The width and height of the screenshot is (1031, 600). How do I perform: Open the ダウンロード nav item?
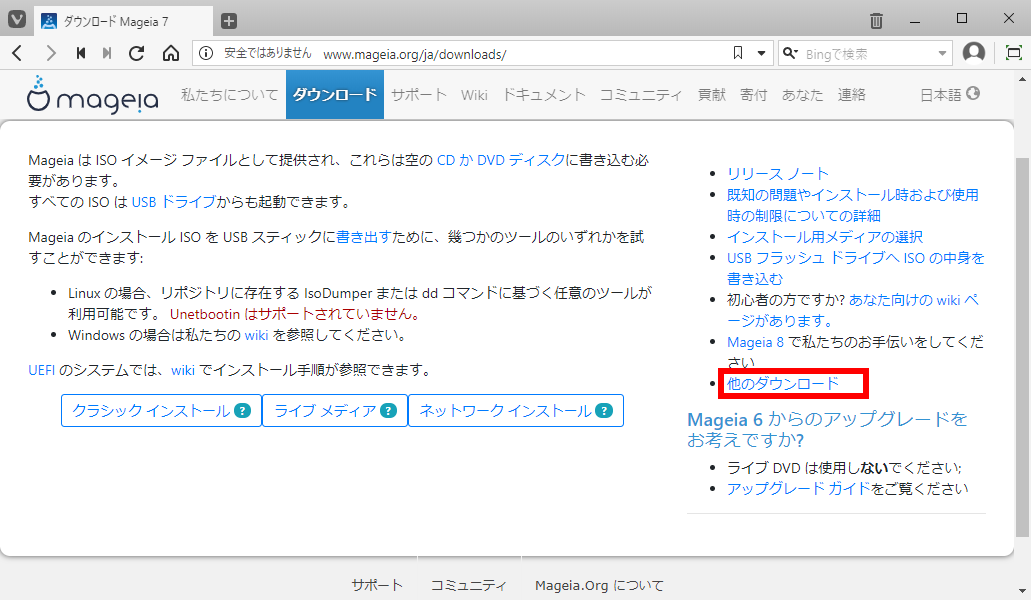click(x=335, y=95)
